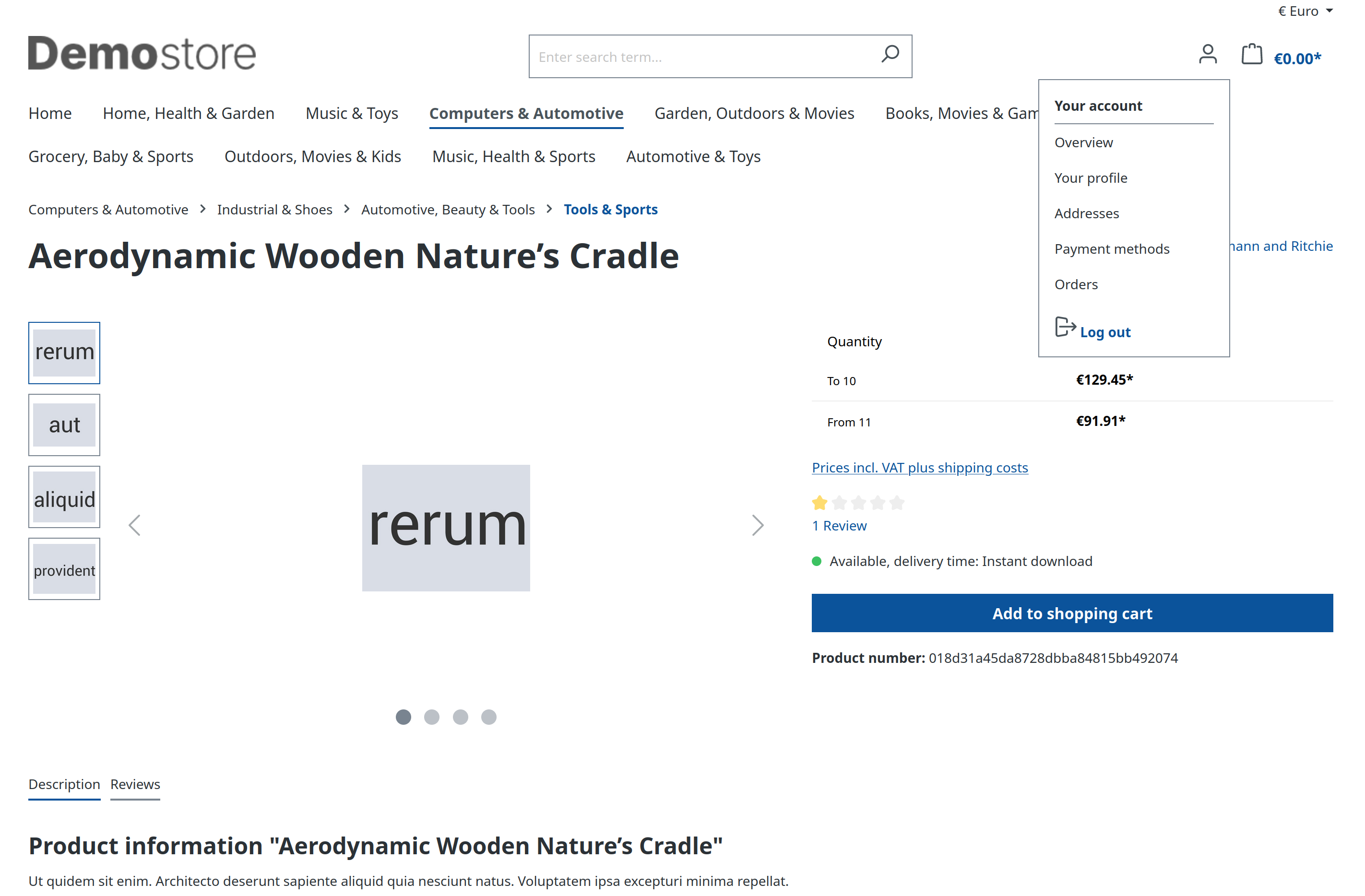The image size is (1365, 896).
Task: Open Computers & Automotive navigation menu
Action: [x=526, y=114]
